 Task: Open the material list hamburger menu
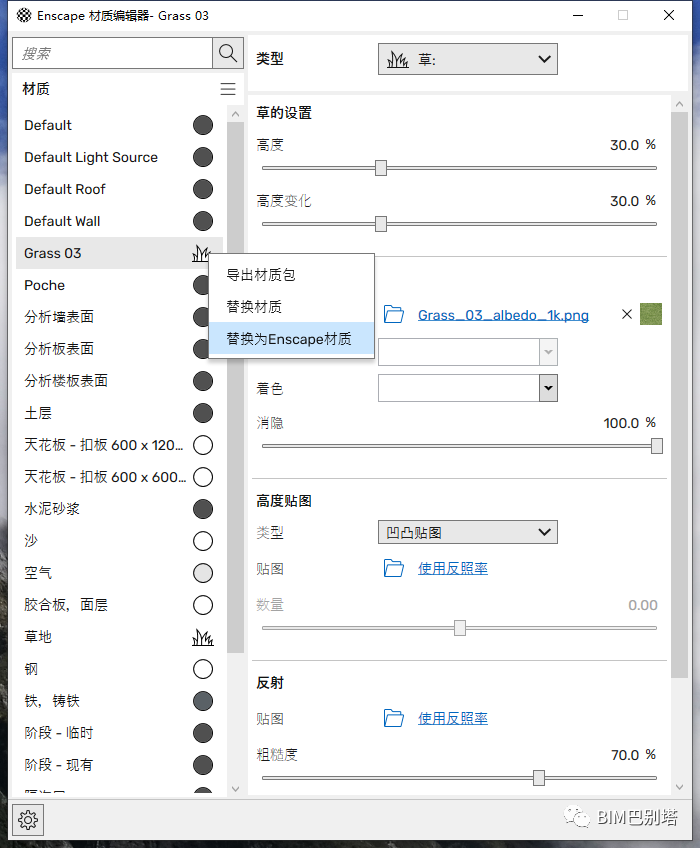tap(228, 89)
